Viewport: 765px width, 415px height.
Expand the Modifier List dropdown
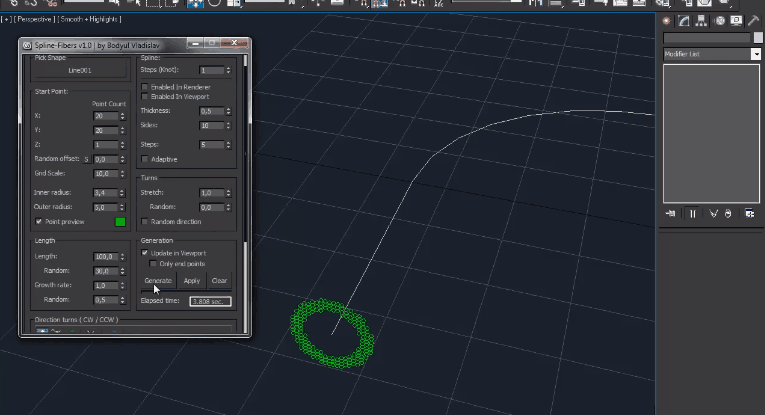(x=756, y=54)
